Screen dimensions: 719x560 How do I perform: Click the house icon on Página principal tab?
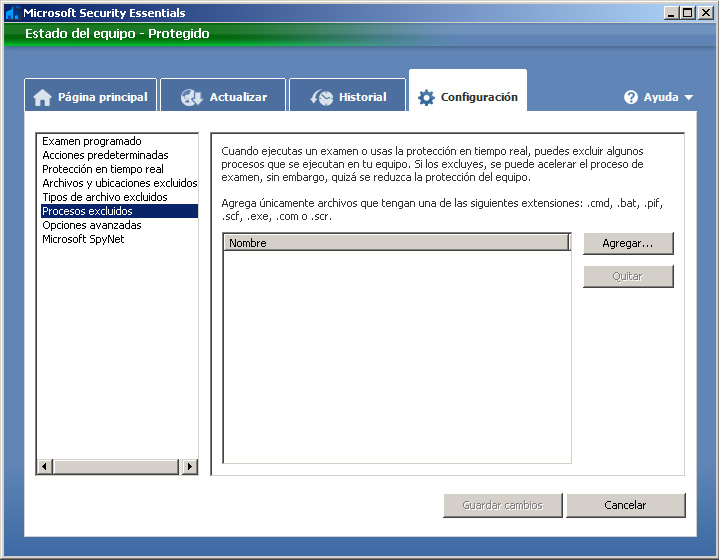tap(42, 98)
